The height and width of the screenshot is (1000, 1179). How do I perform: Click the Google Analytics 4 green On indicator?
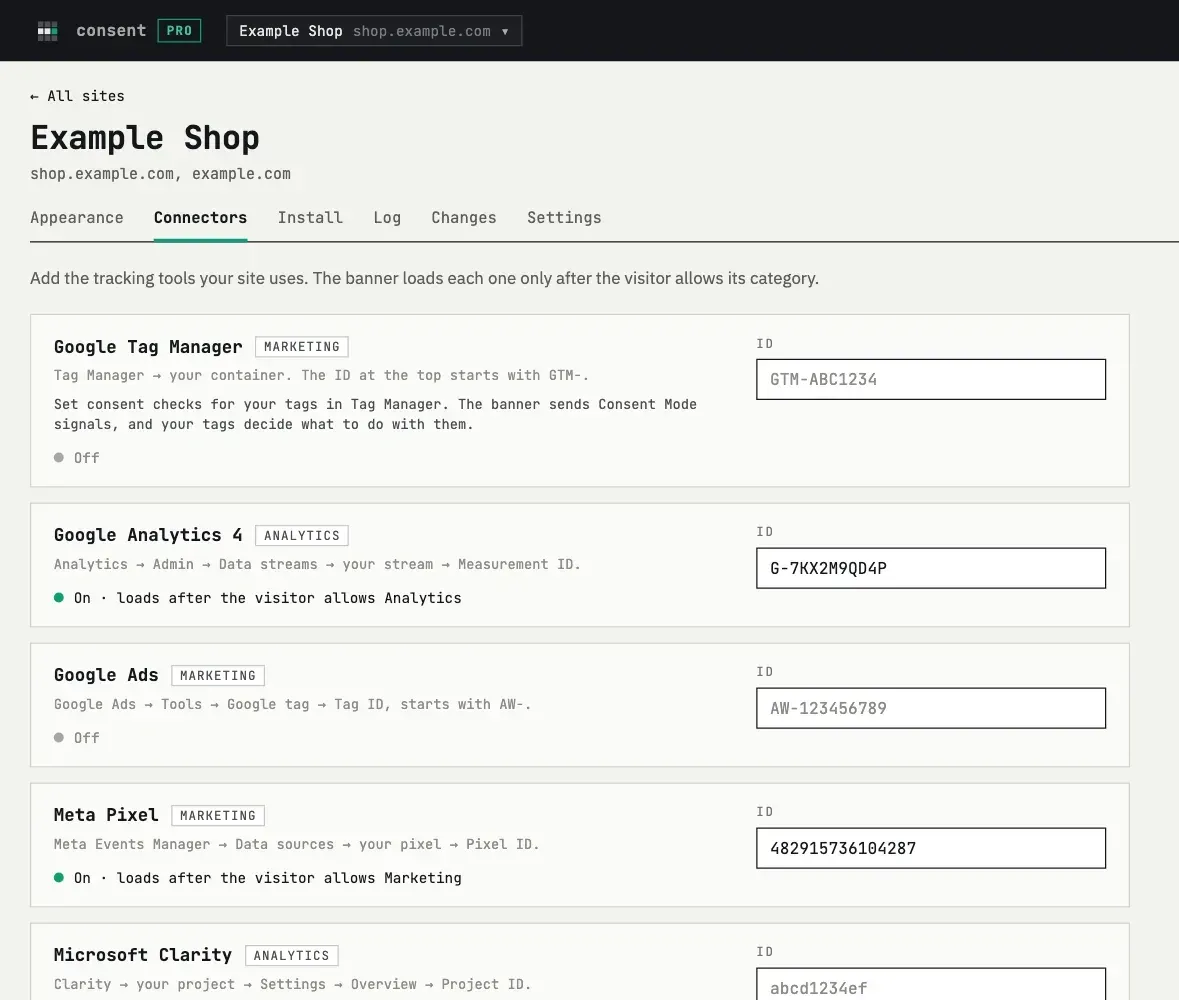click(59, 597)
